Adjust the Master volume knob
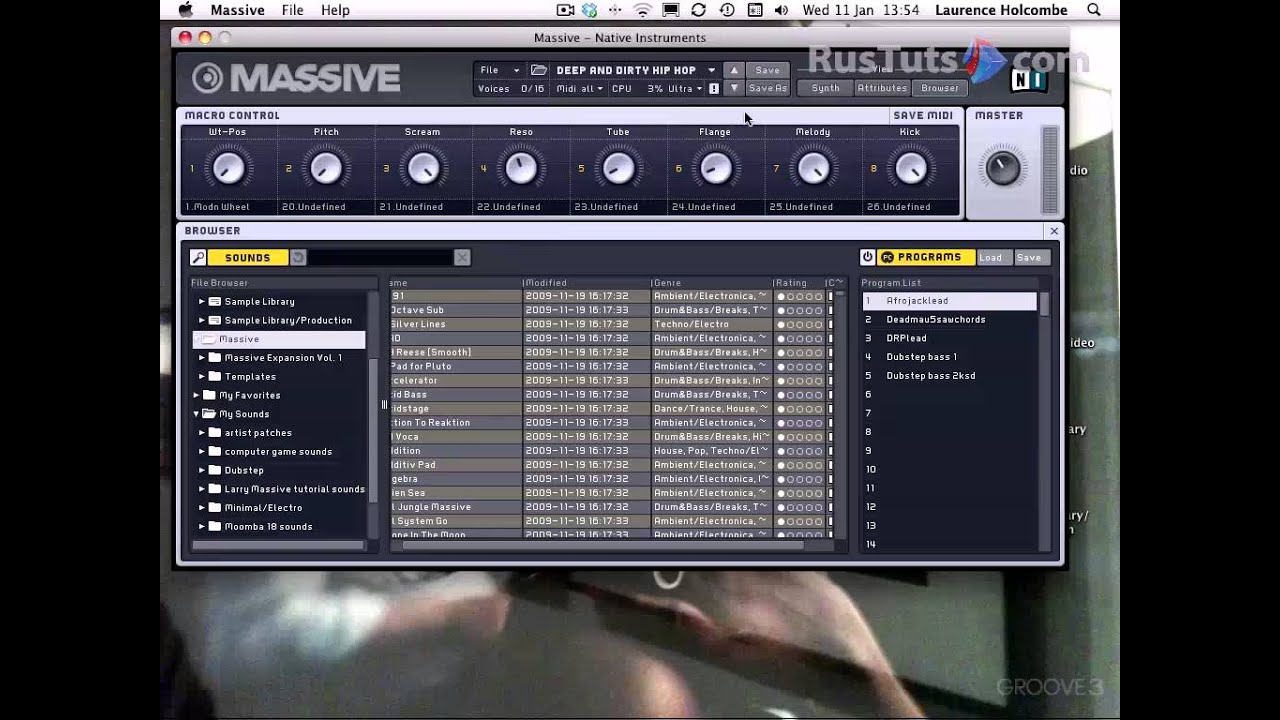The width and height of the screenshot is (1280, 720). click(x=1003, y=168)
